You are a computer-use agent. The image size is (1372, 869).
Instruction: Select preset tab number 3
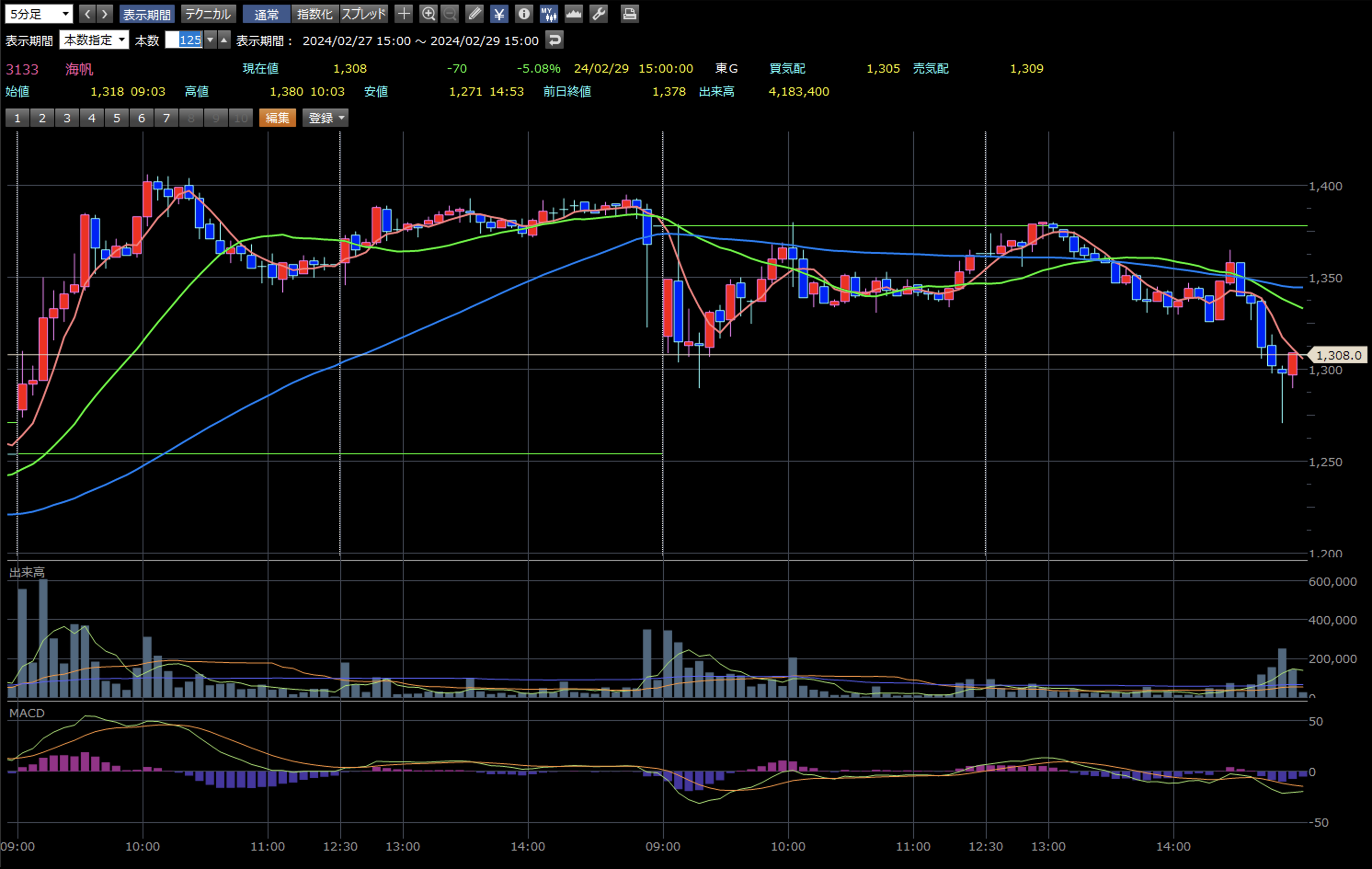click(67, 118)
